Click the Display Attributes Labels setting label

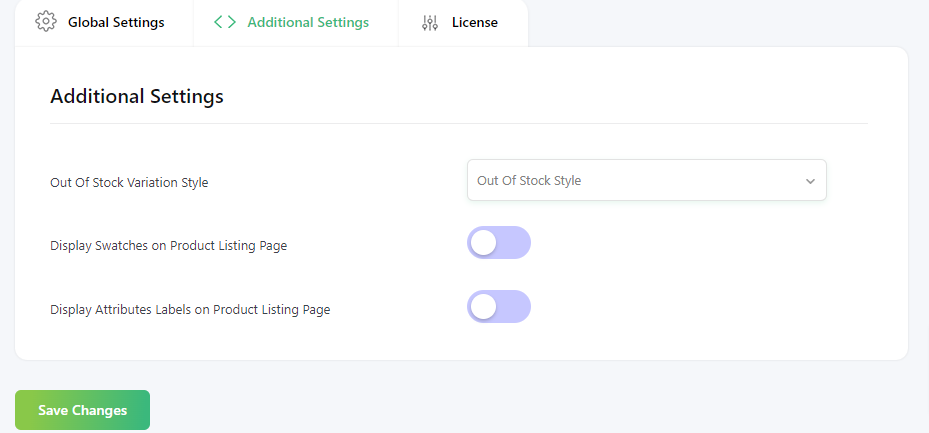tap(190, 309)
